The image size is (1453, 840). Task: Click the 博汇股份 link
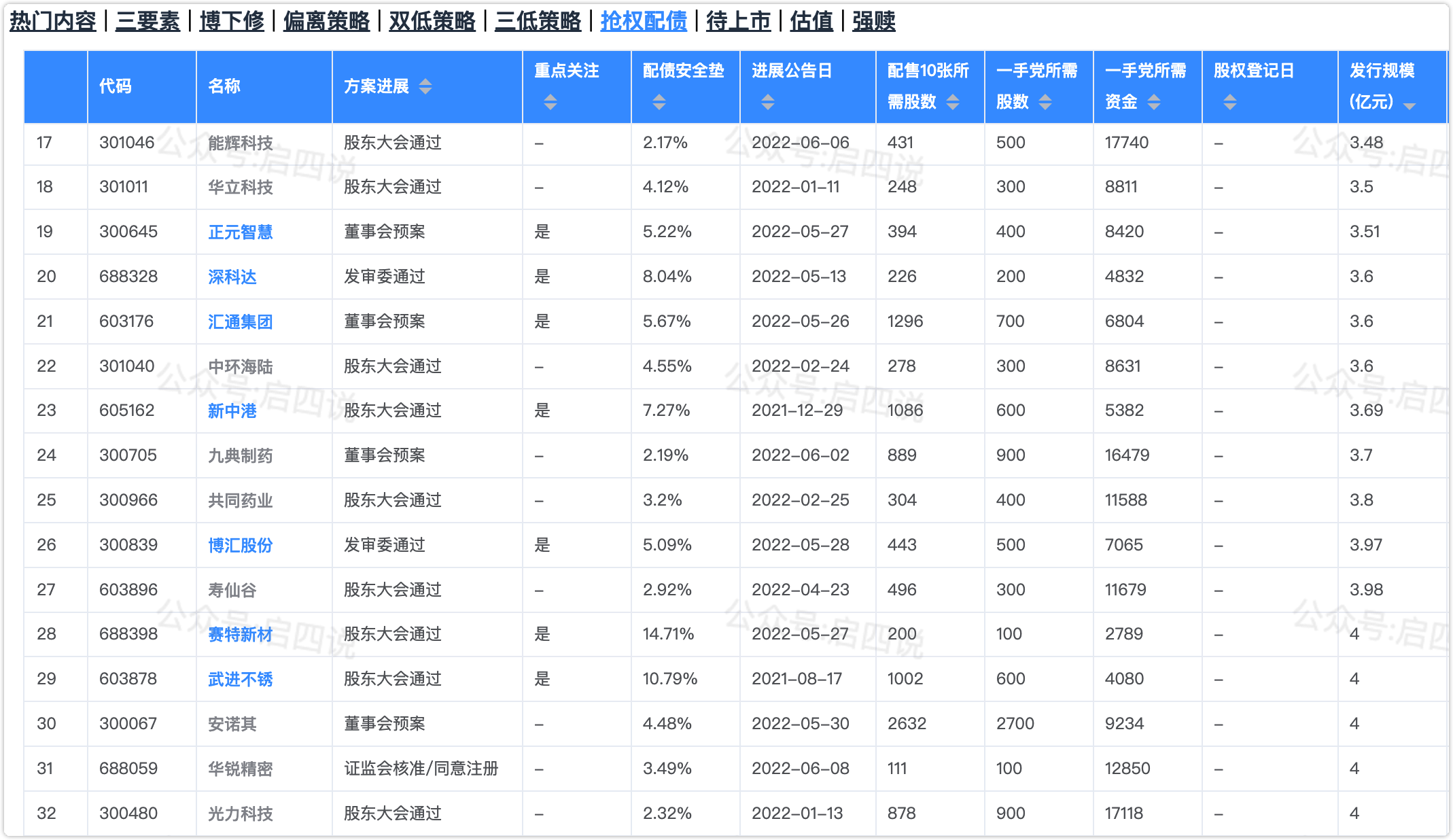(x=240, y=546)
